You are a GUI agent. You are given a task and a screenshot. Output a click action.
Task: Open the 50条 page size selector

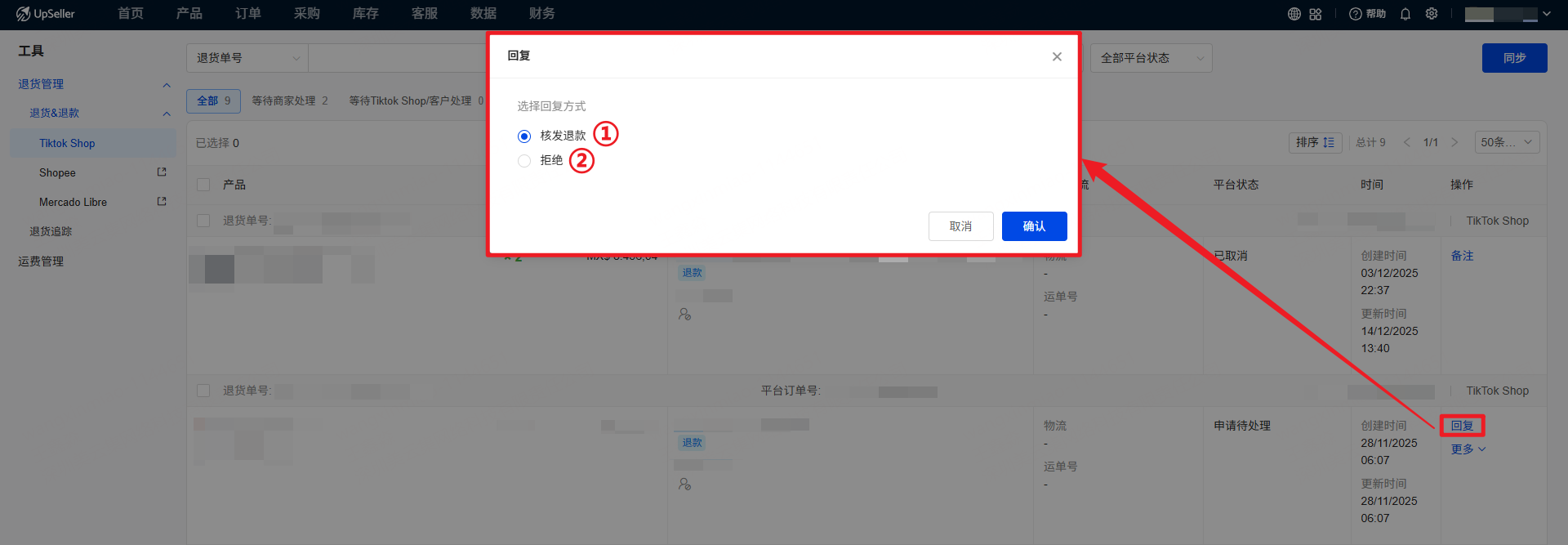coord(1507,142)
